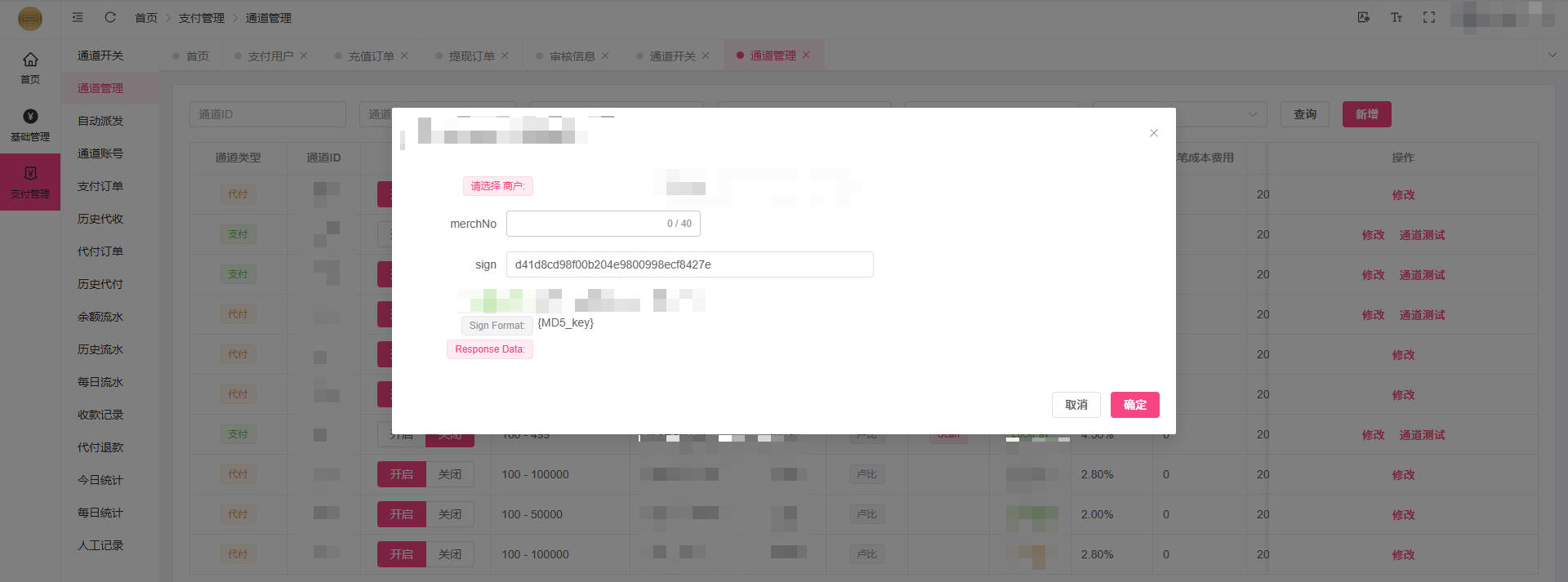Close the 充值订单 tab with its X

[x=404, y=56]
